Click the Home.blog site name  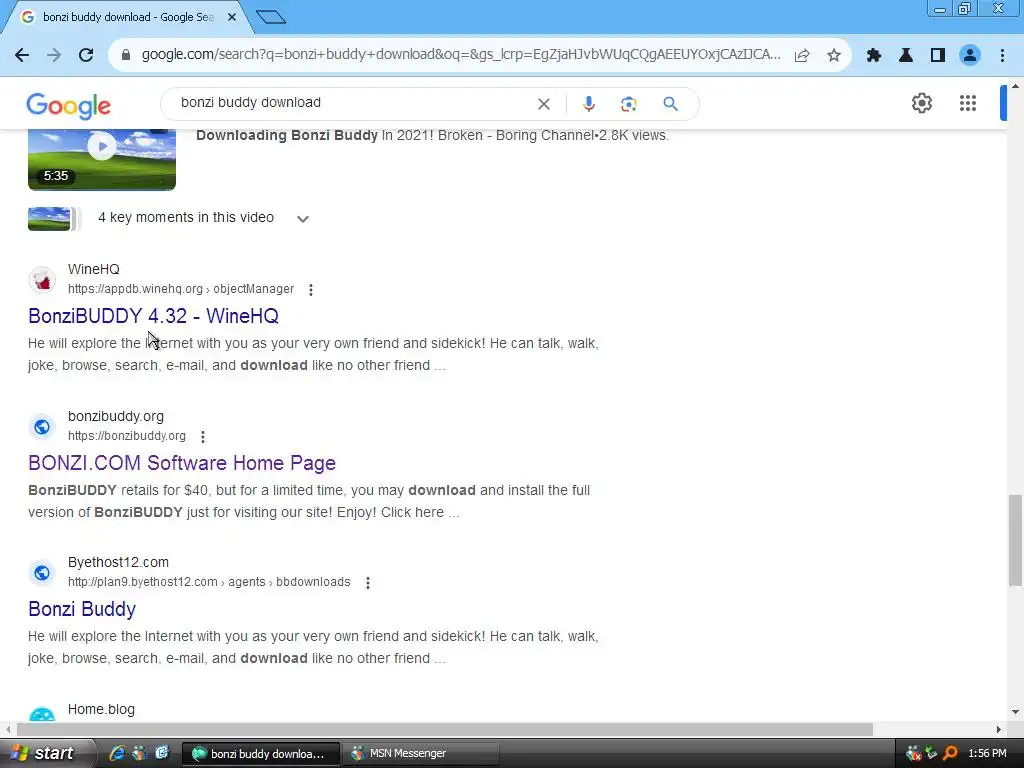(101, 709)
